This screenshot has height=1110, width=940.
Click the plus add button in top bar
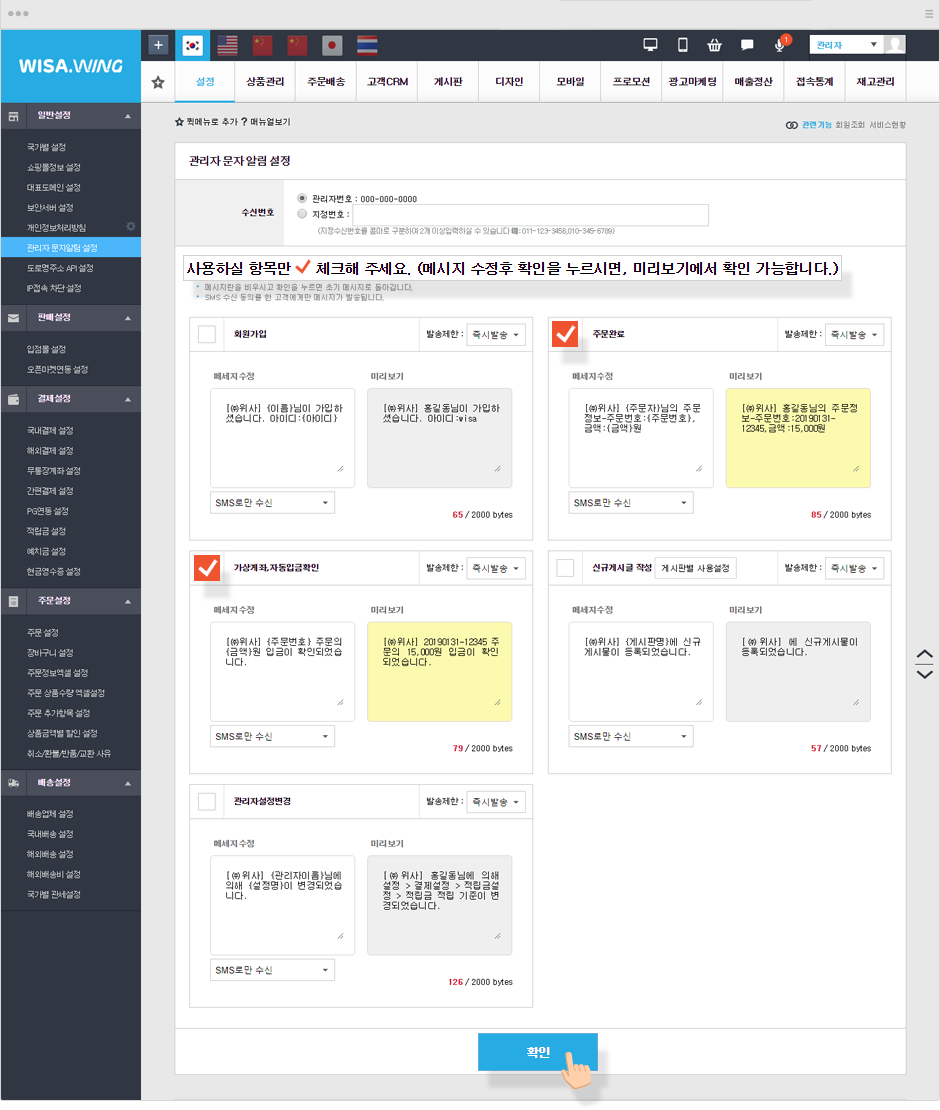tap(158, 45)
